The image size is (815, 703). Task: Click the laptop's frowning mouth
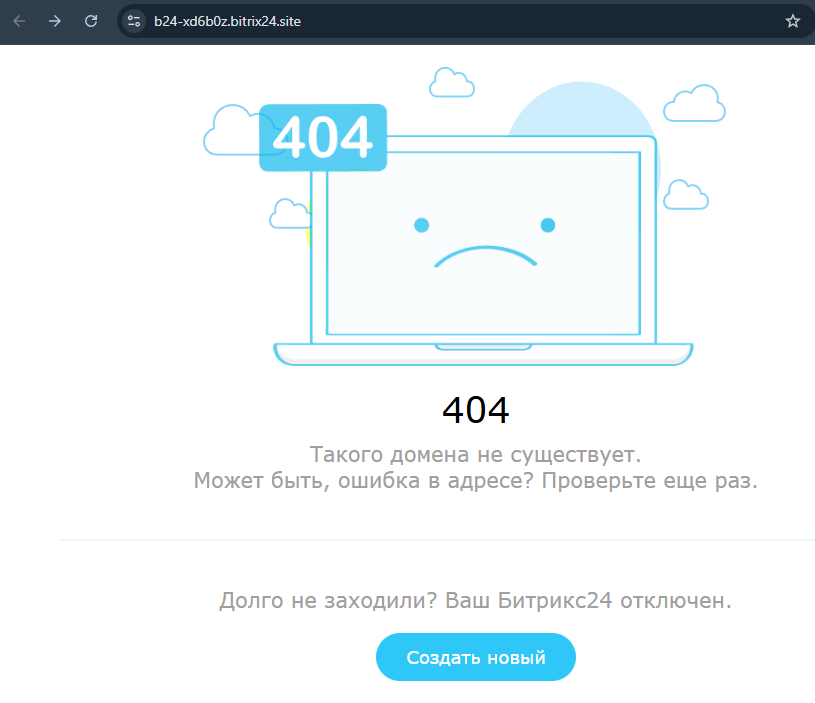(x=485, y=258)
